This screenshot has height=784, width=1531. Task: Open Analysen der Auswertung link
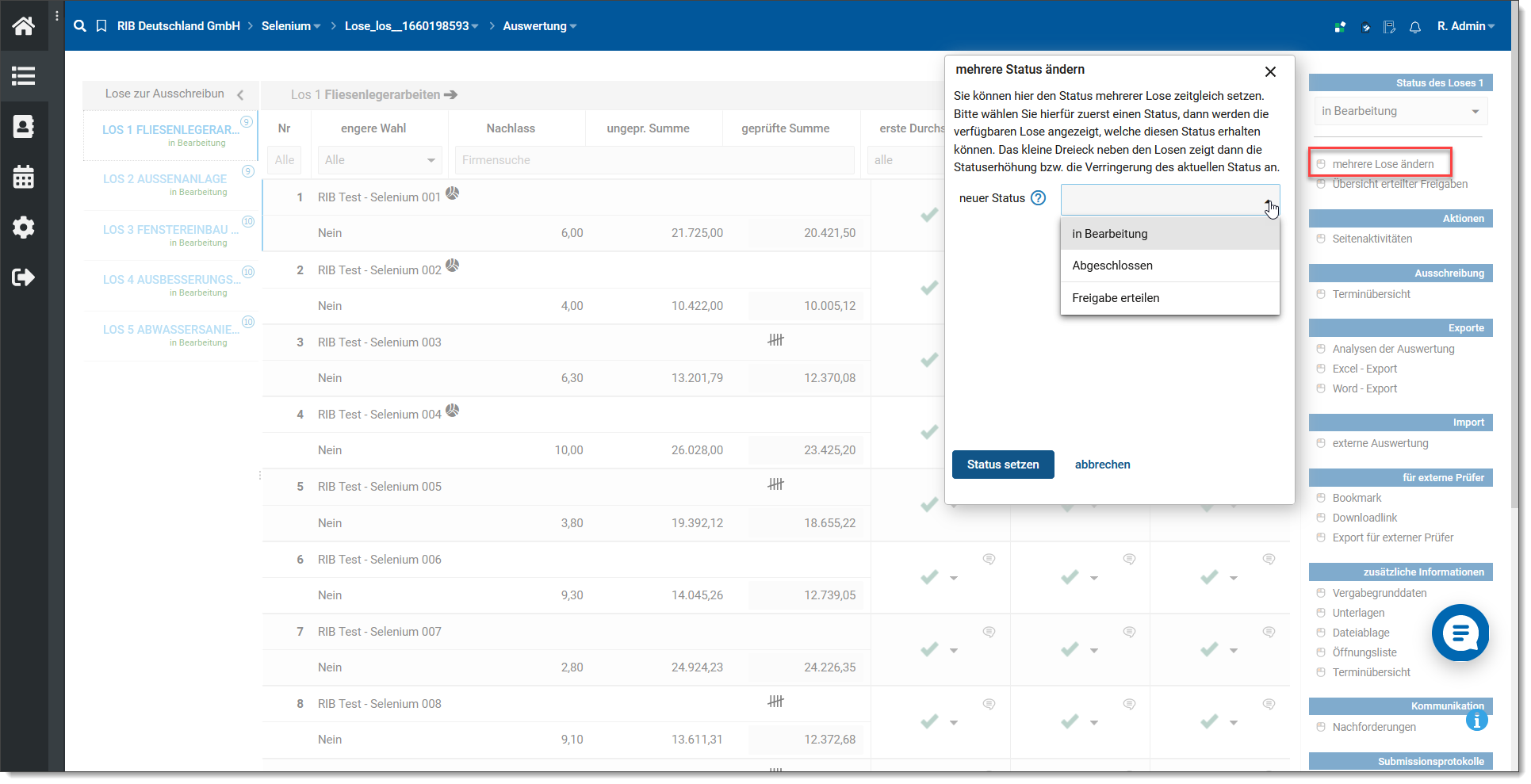coord(1393,349)
